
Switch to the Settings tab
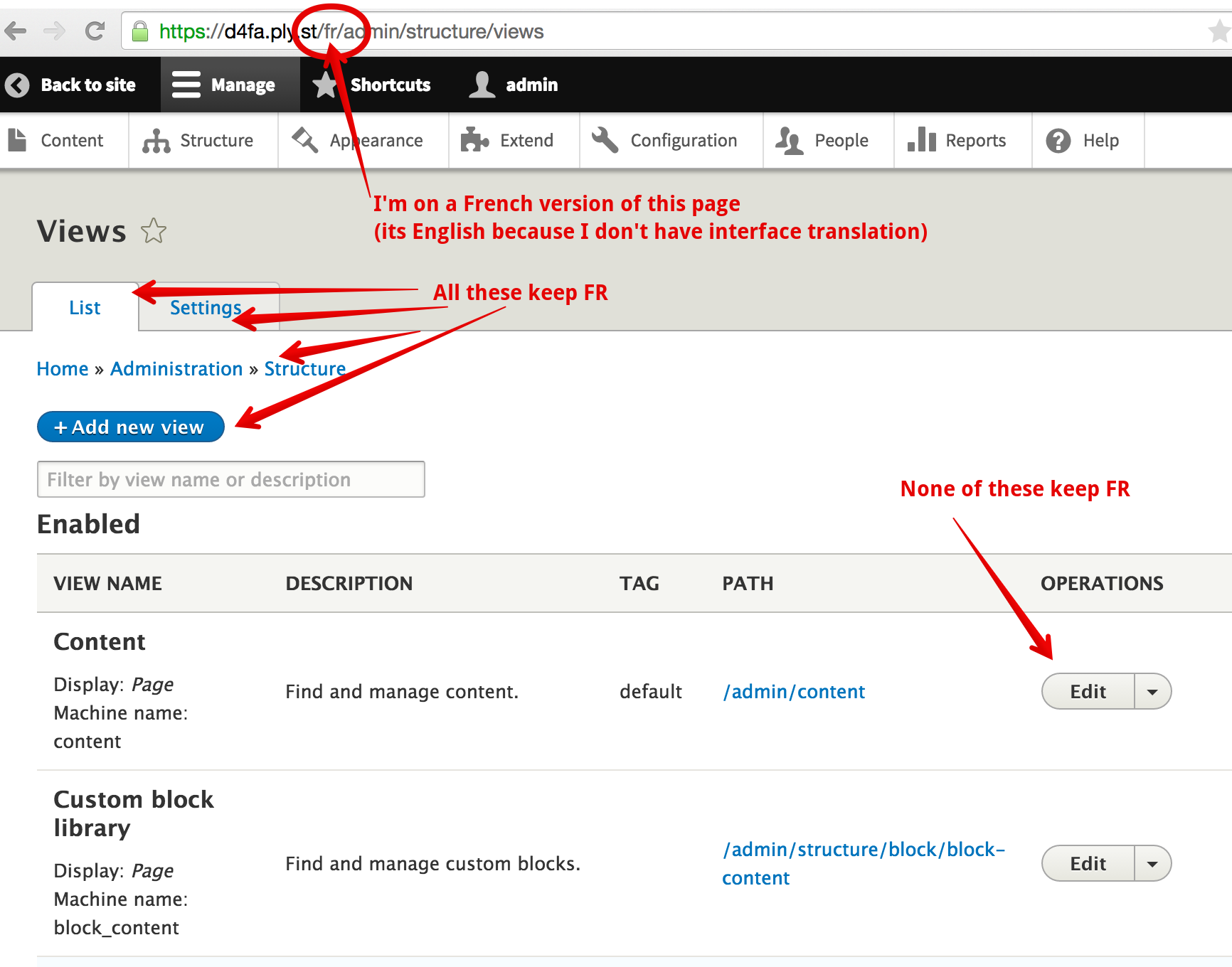206,308
